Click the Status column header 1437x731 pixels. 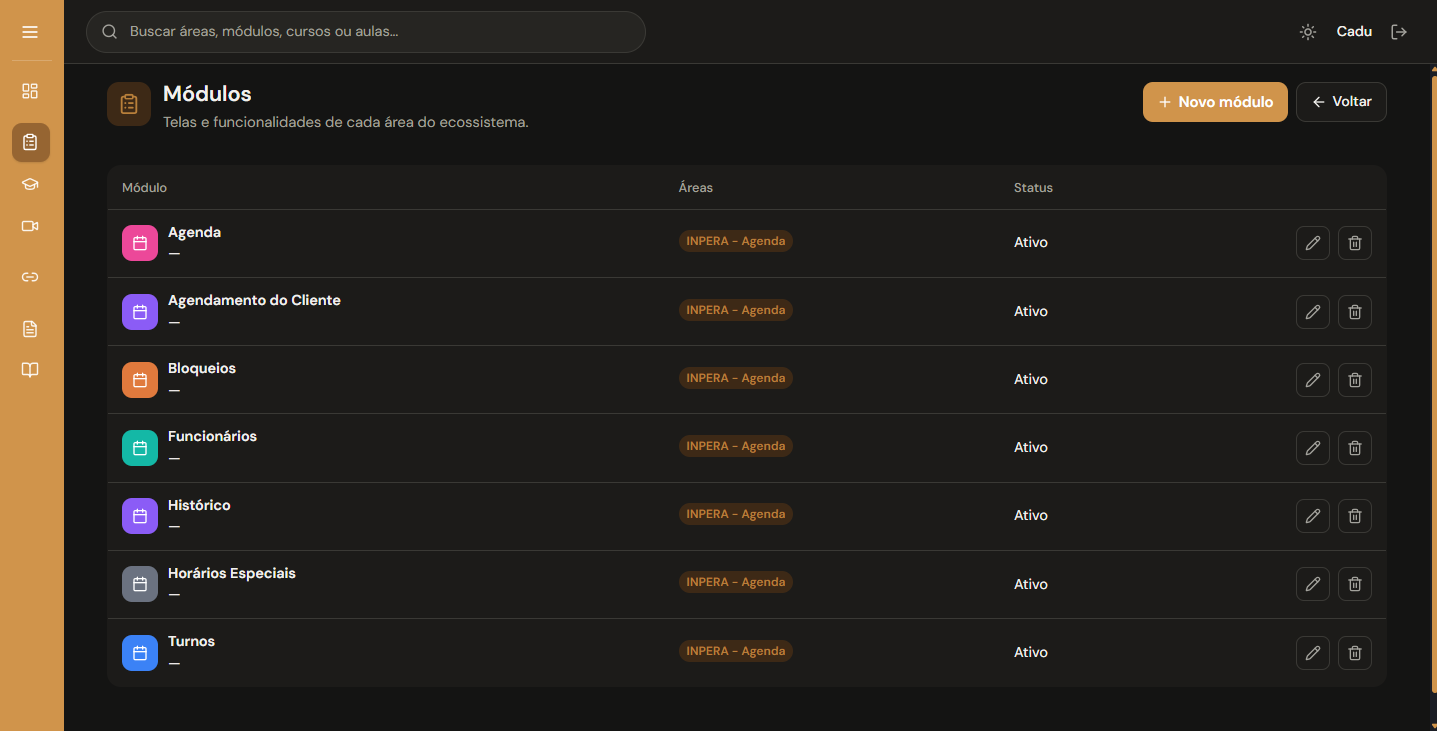1033,188
